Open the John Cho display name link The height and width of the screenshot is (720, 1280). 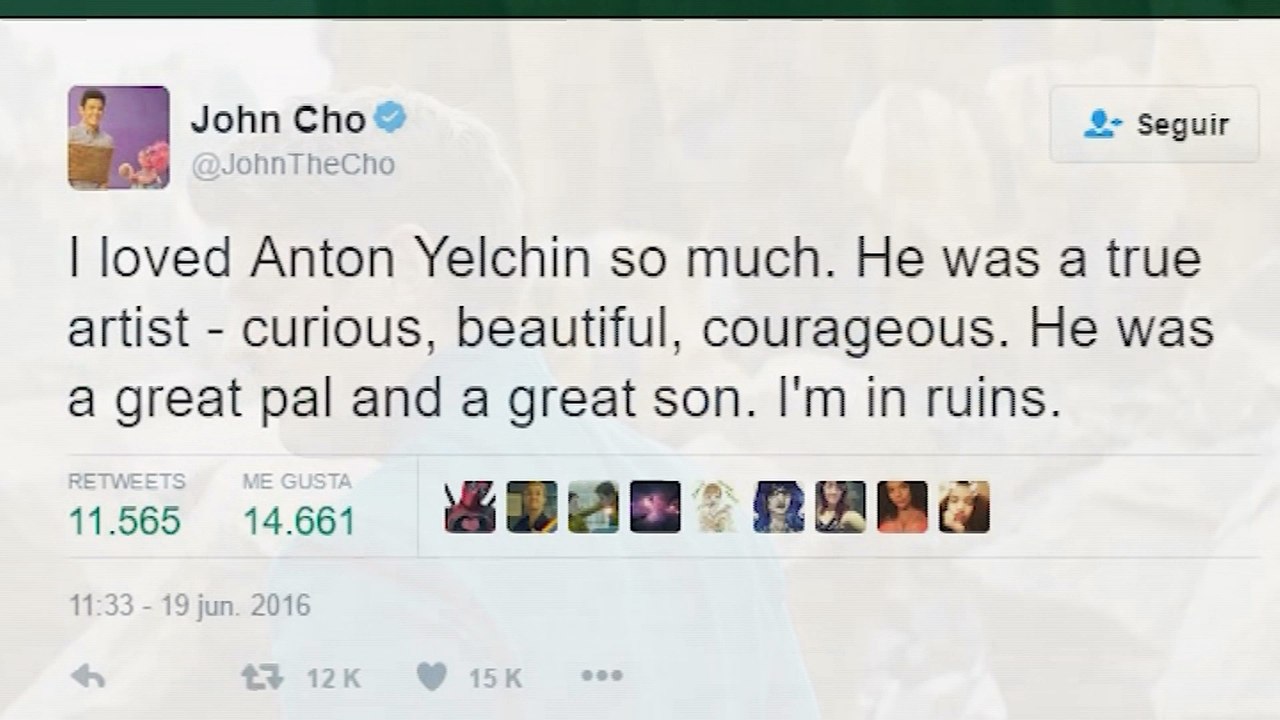[x=278, y=121]
